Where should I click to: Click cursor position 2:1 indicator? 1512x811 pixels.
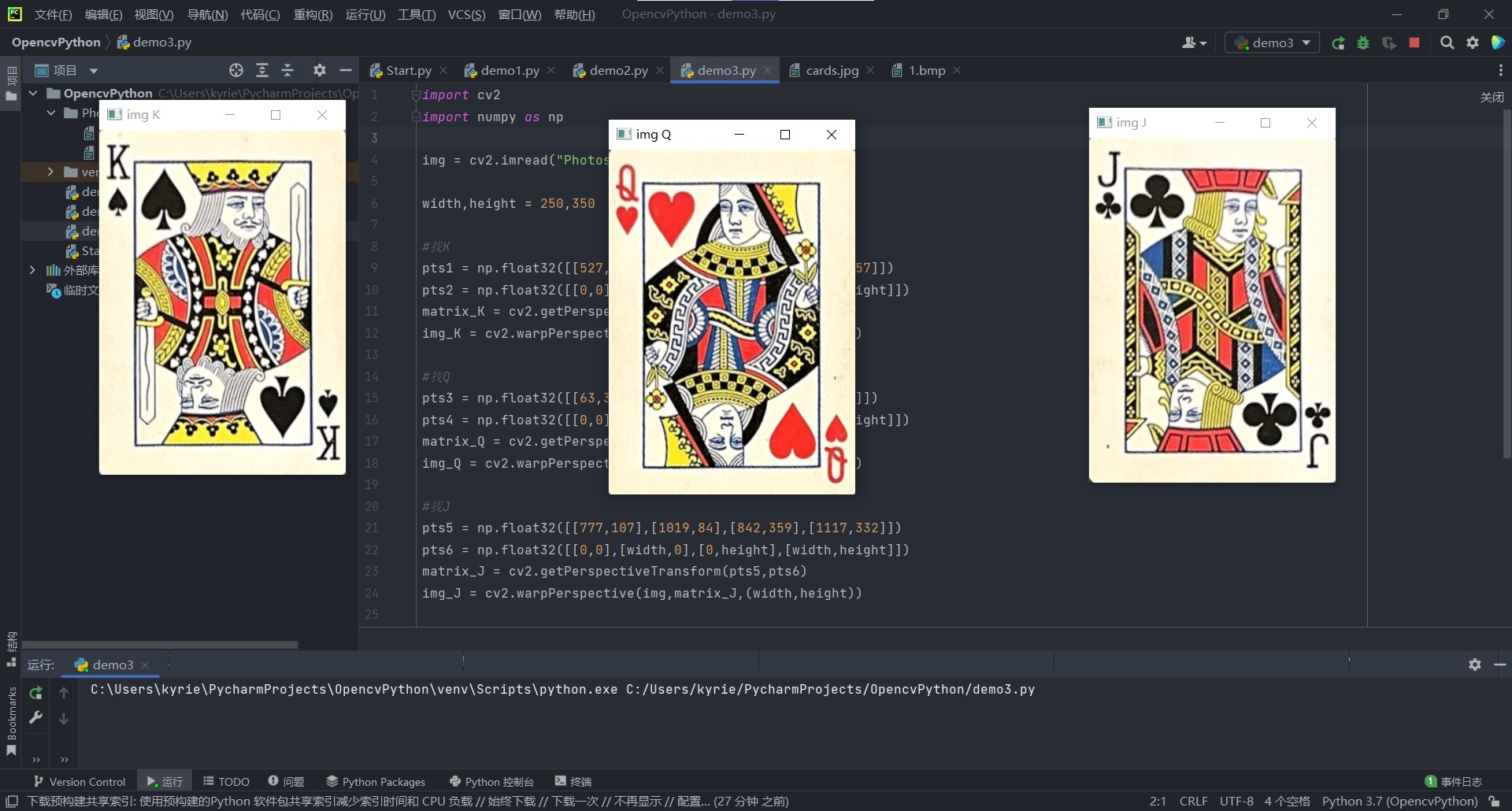coord(1158,801)
